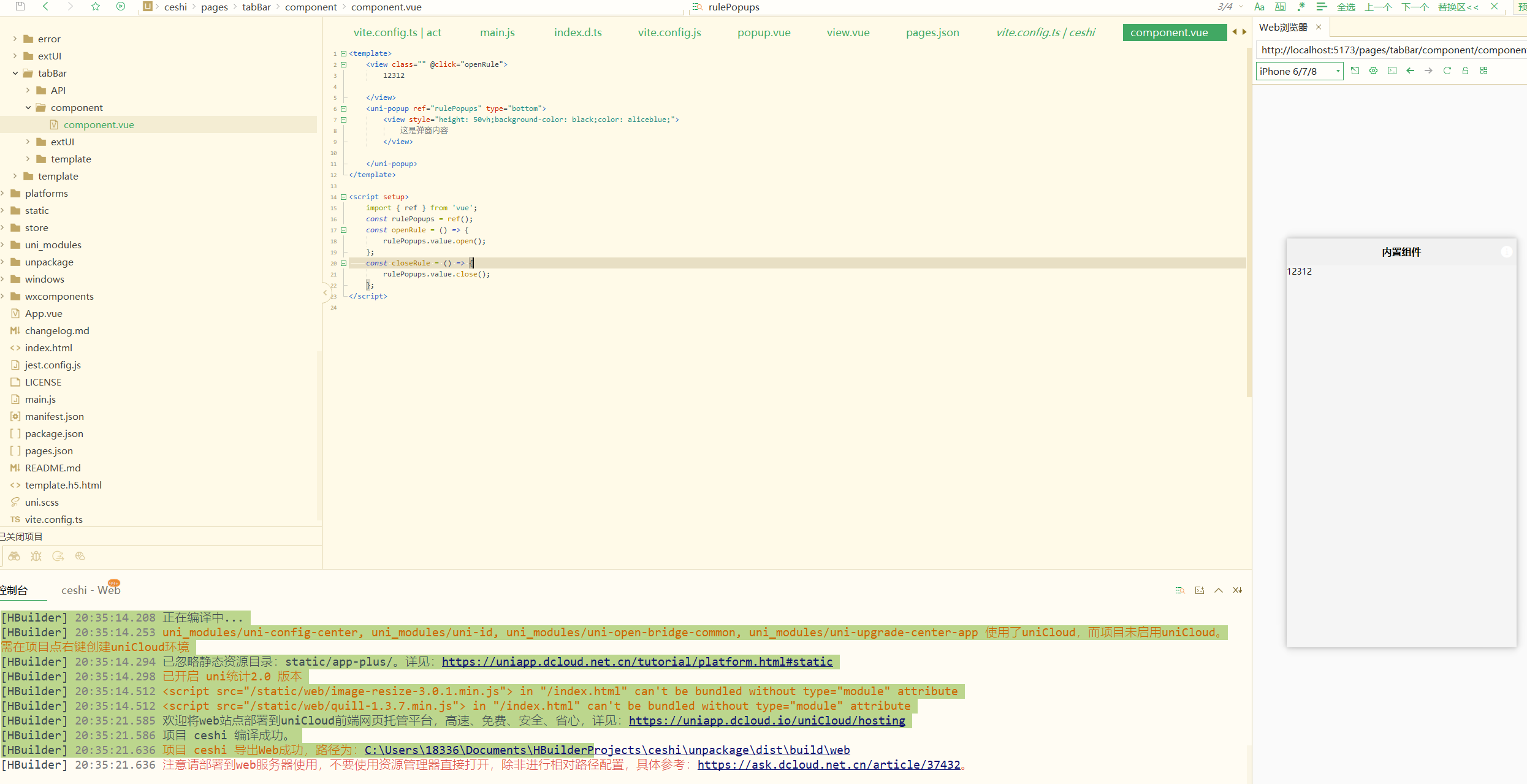Toggle case-sensitive Aa search option
The height and width of the screenshot is (784, 1527).
click(1259, 7)
